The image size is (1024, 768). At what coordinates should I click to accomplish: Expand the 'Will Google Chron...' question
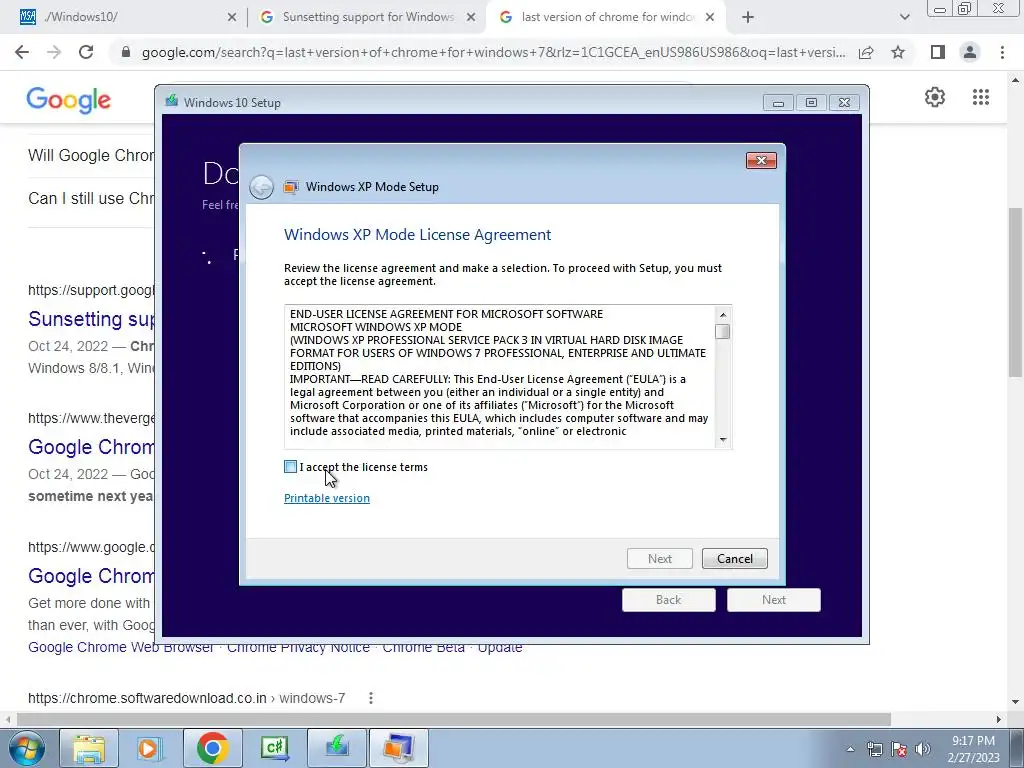point(91,155)
